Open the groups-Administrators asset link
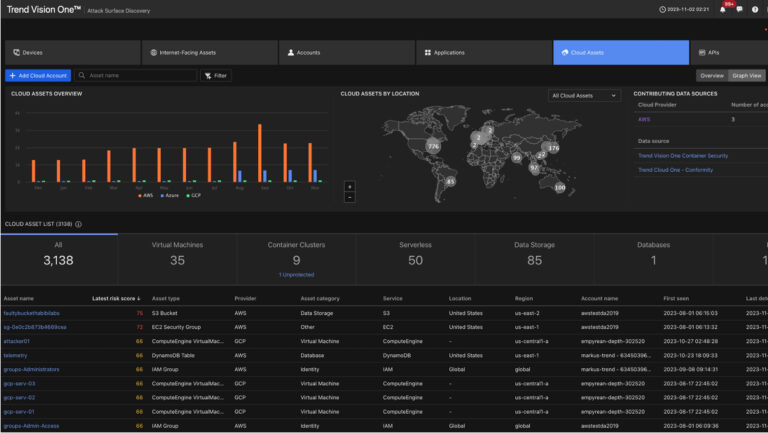The height and width of the screenshot is (433, 768). 31,370
